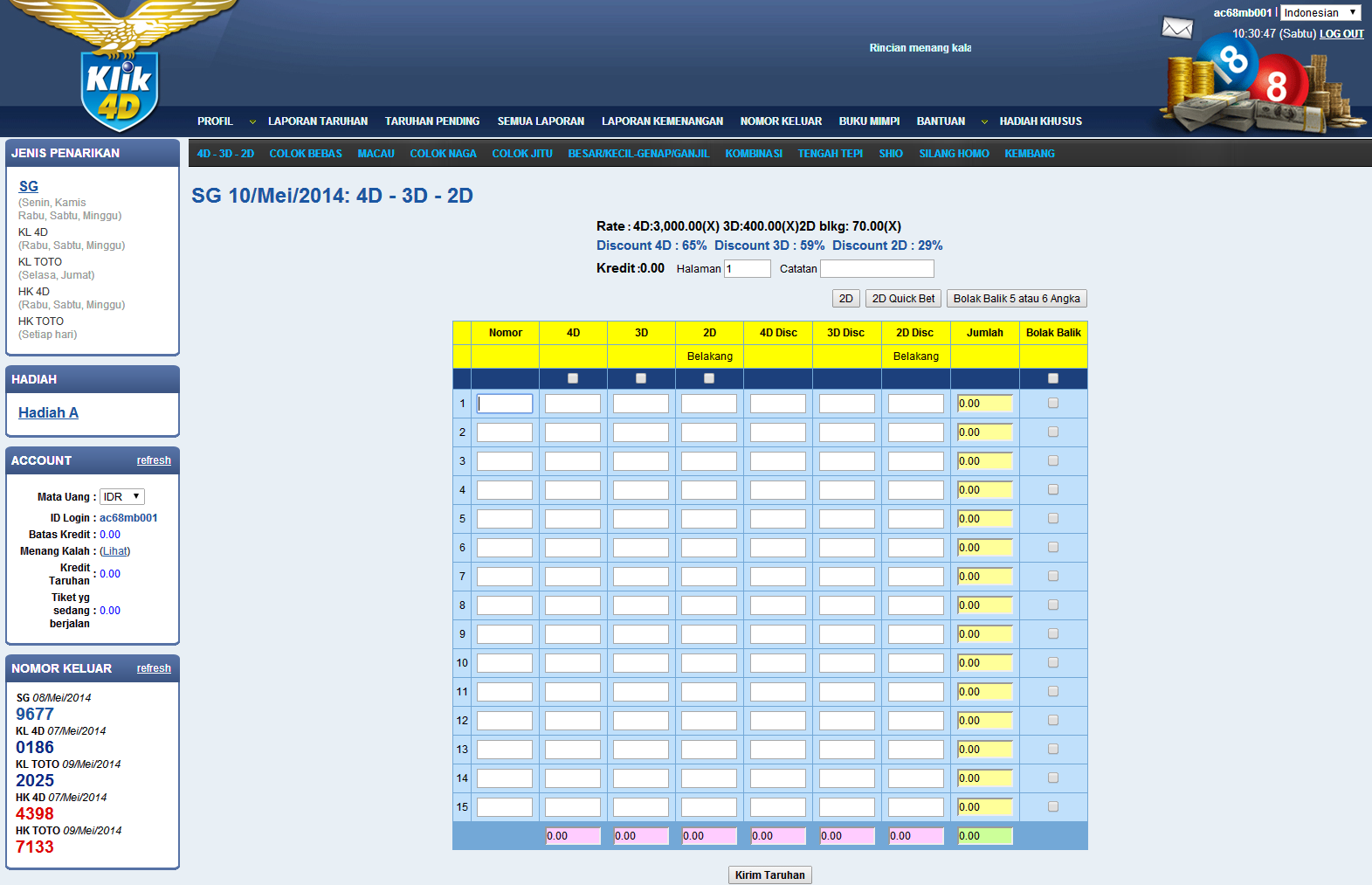Tick the 3D column header checkbox
Image resolution: width=1372 pixels, height=885 pixels.
tap(641, 378)
